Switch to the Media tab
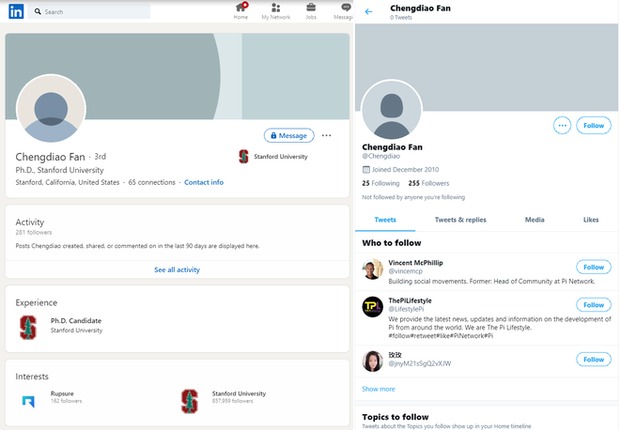 click(535, 219)
